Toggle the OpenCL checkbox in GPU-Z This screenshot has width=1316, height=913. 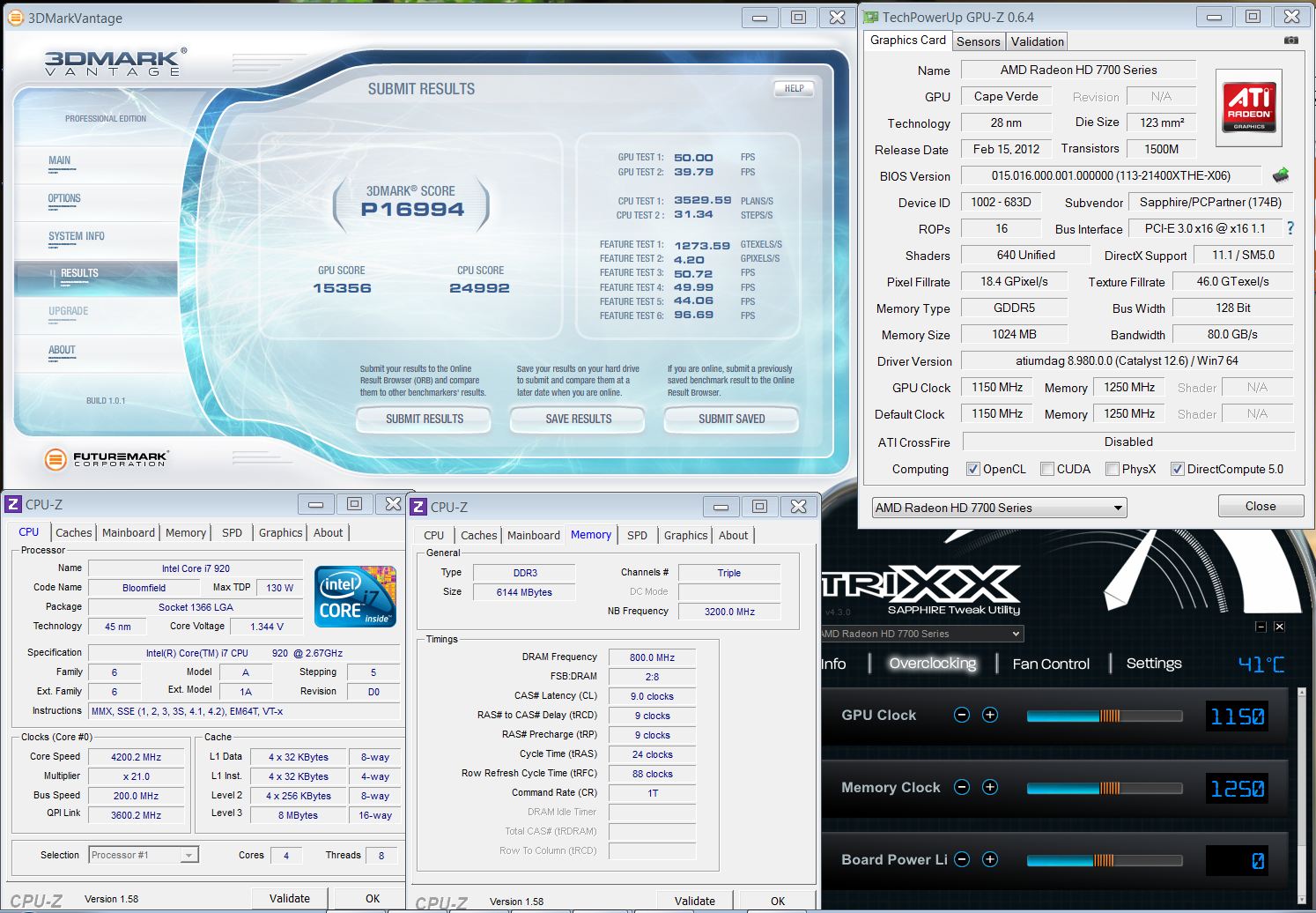click(972, 469)
